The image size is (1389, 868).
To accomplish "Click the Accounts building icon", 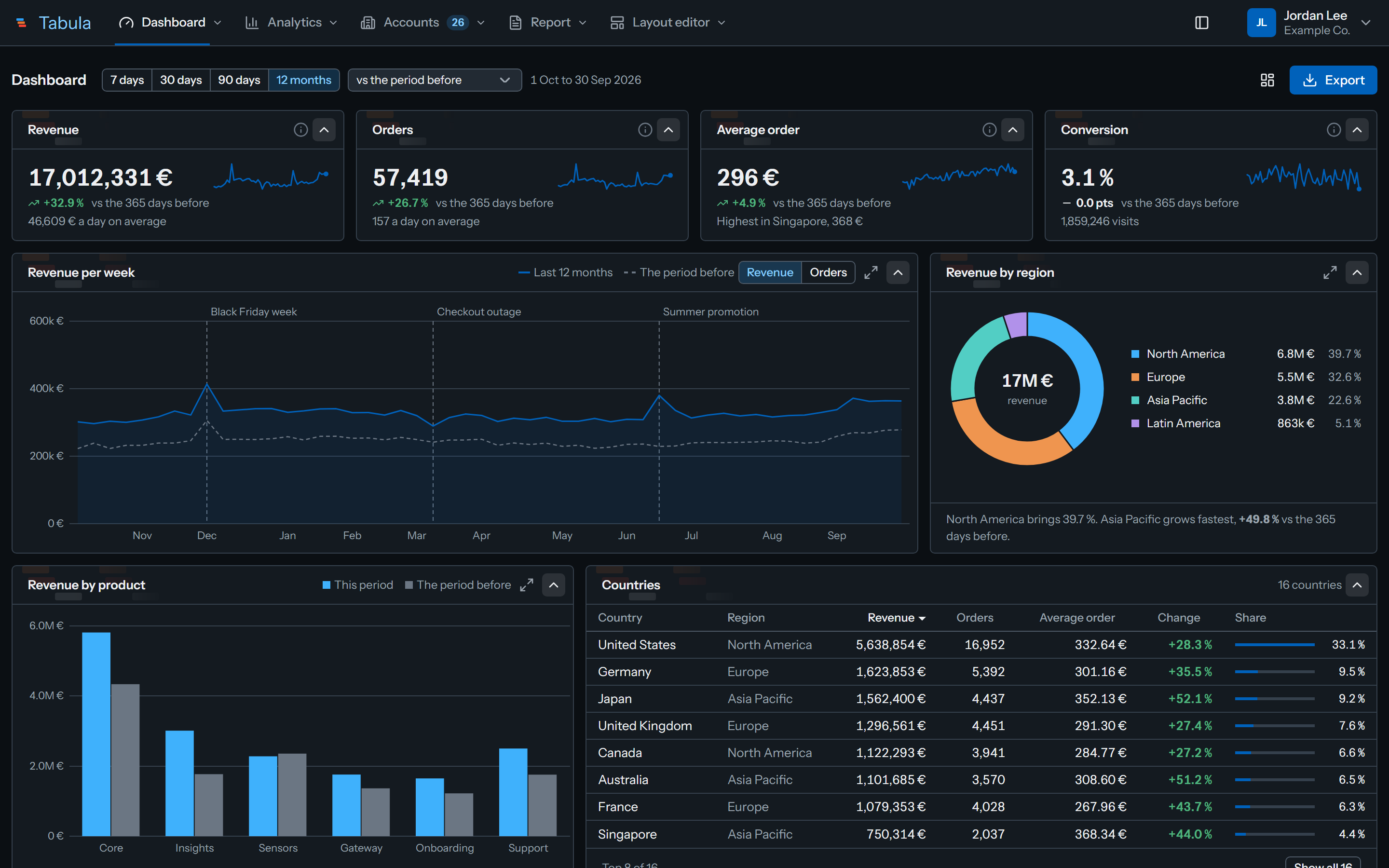I will tap(368, 22).
